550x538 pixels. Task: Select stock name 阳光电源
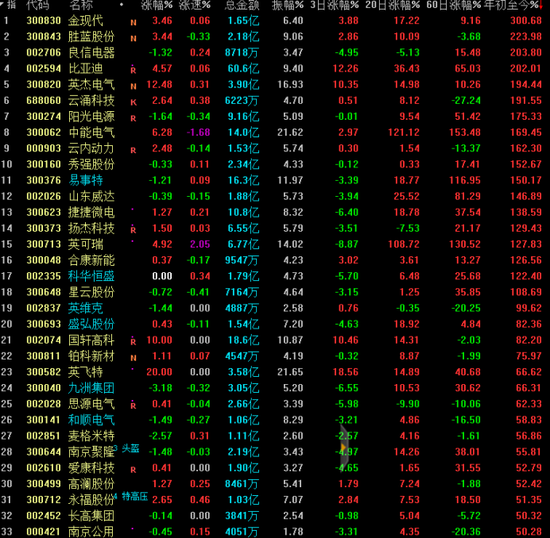point(91,116)
